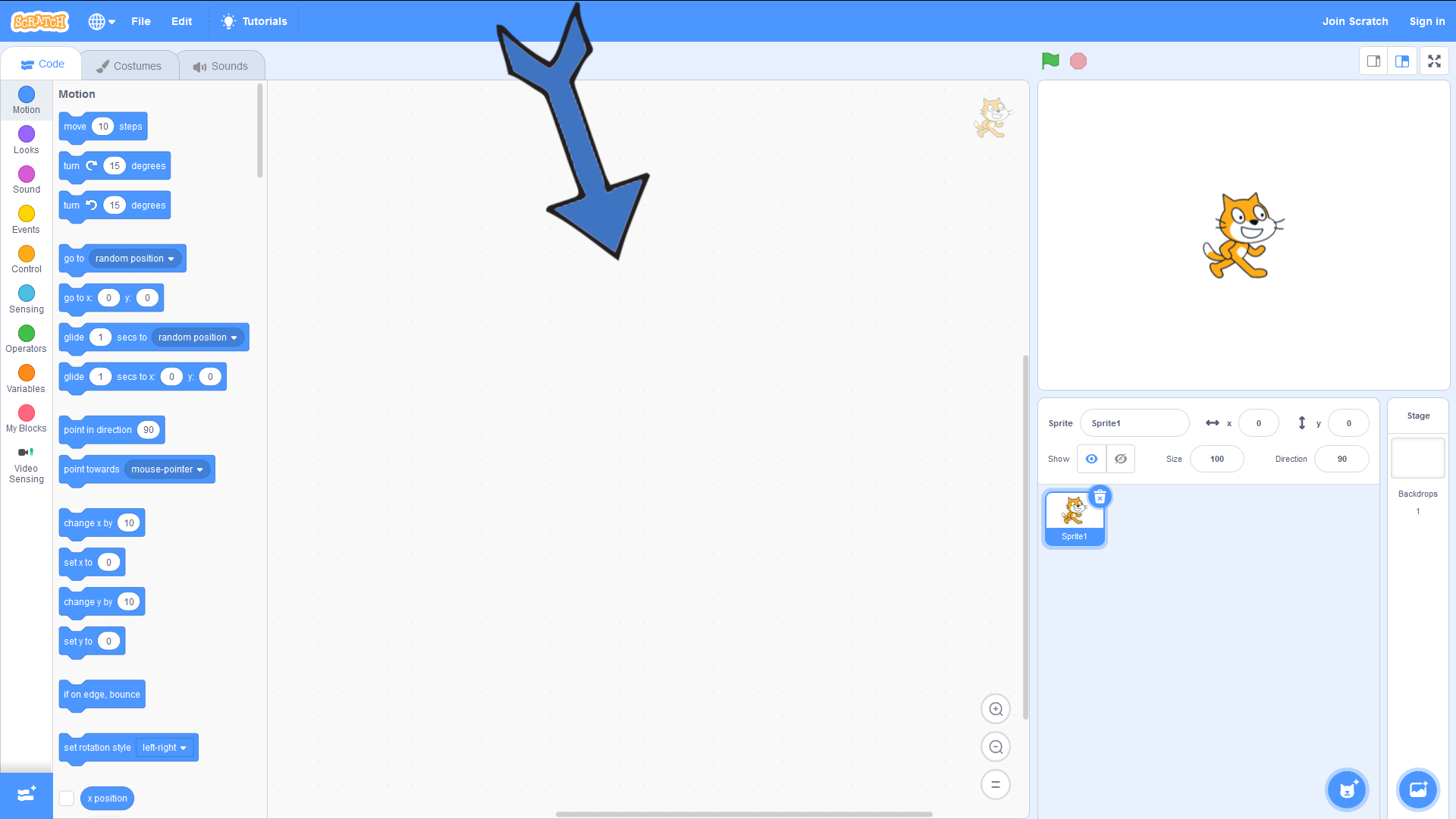
Task: Delete Sprite1 with the trash icon
Action: [1100, 497]
